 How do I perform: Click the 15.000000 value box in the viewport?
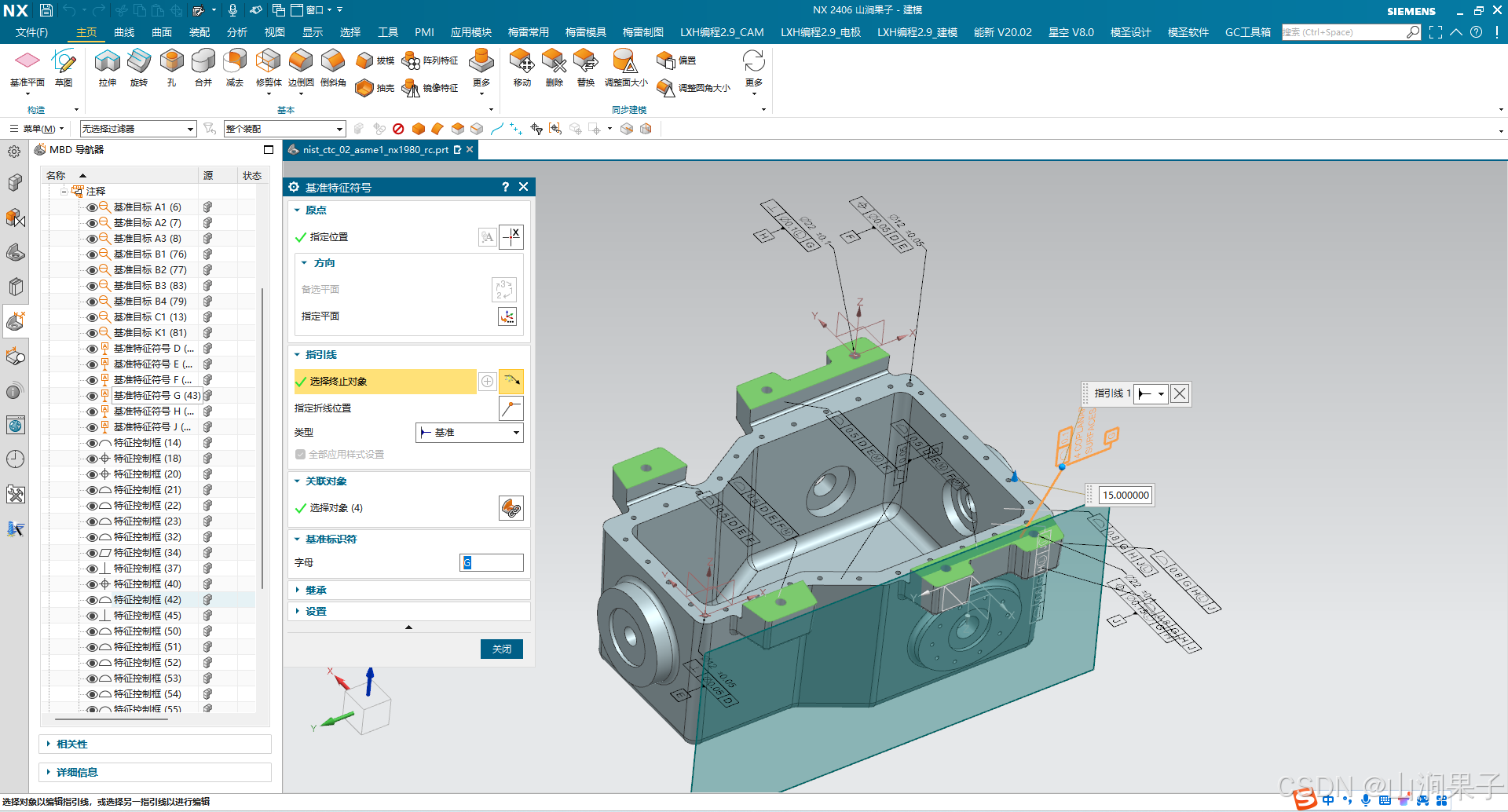point(1126,496)
